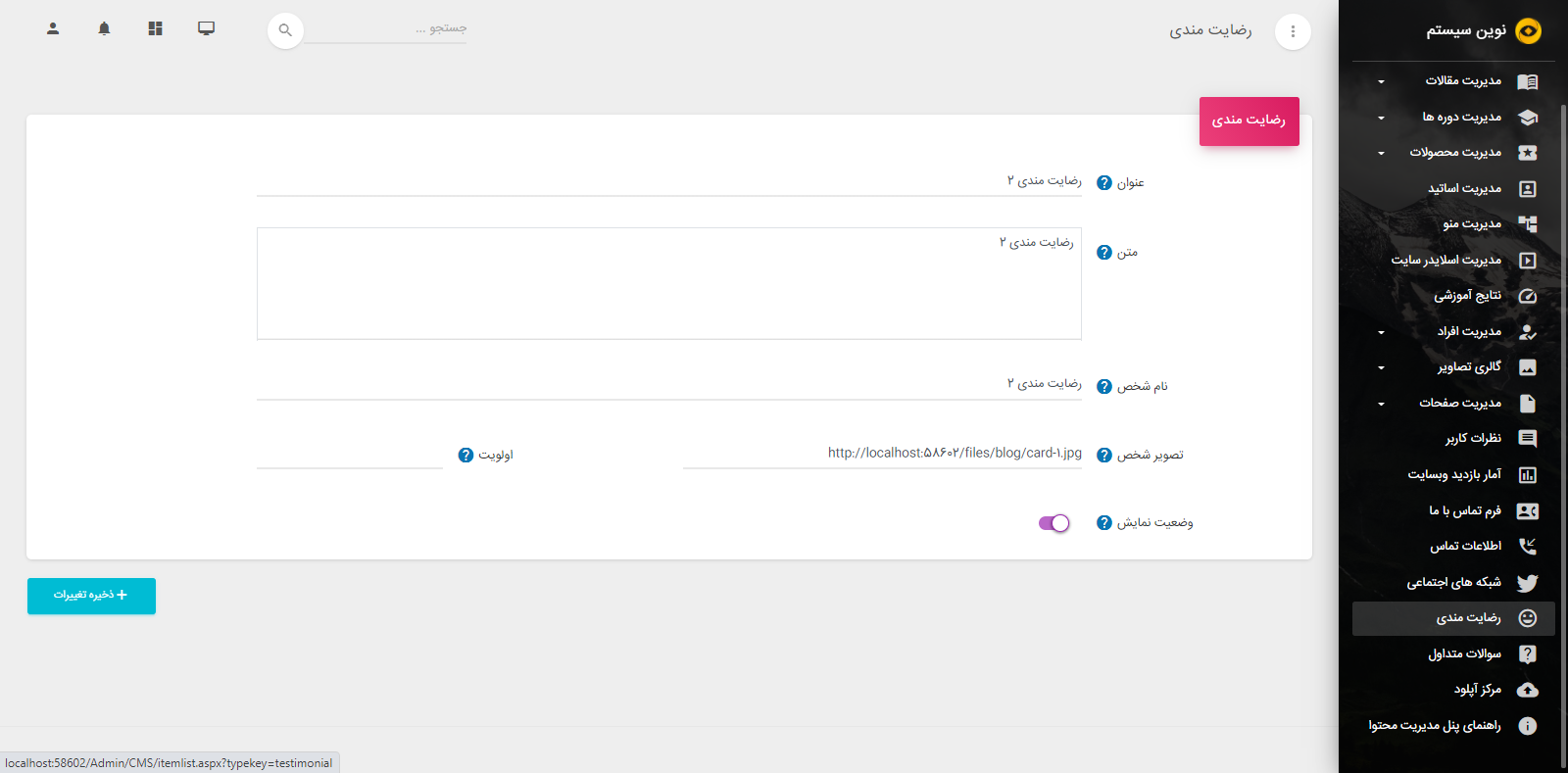Click the pink رضایت مندی header button
This screenshot has height=773, width=1568.
(1249, 121)
